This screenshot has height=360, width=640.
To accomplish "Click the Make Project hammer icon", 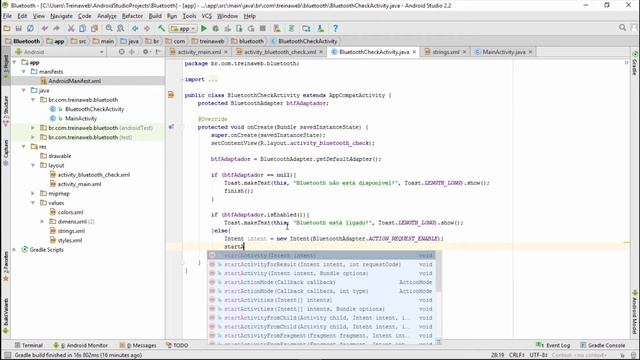I will pyautogui.click(x=162, y=29).
